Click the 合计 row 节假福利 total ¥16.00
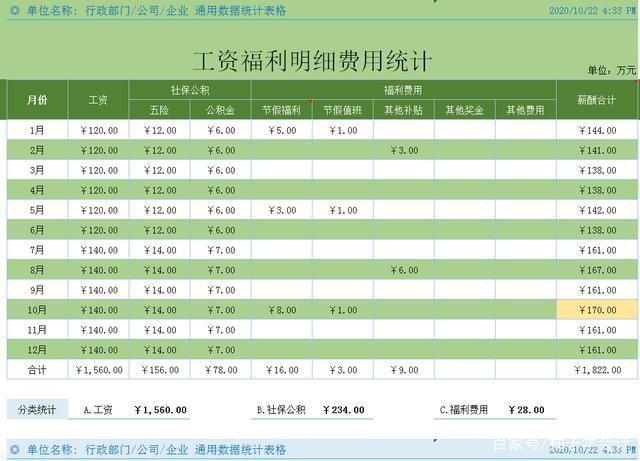Viewport: 640px width, 461px height. [282, 370]
